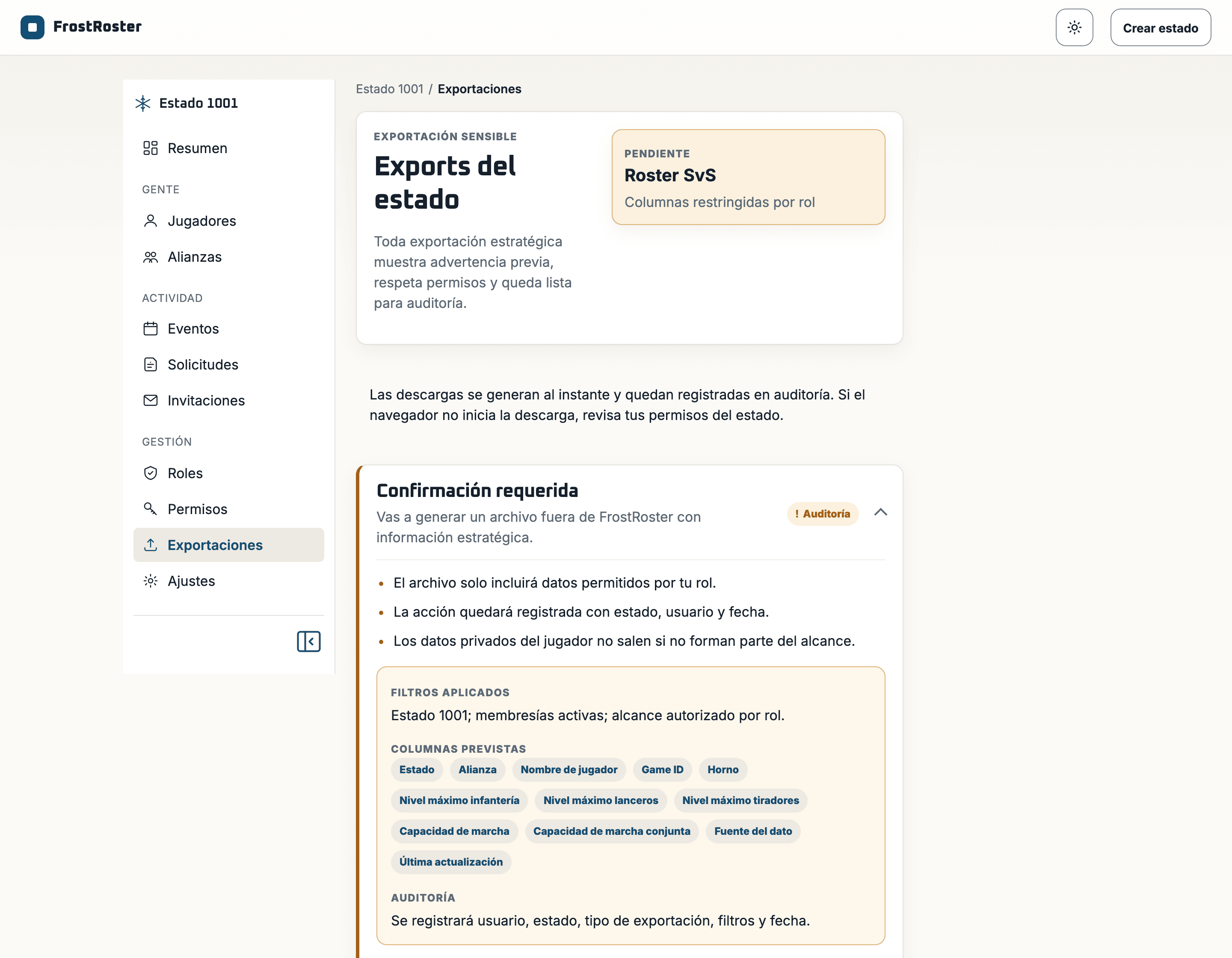Open the Eventos page
Image resolution: width=1232 pixels, height=958 pixels.
point(228,329)
